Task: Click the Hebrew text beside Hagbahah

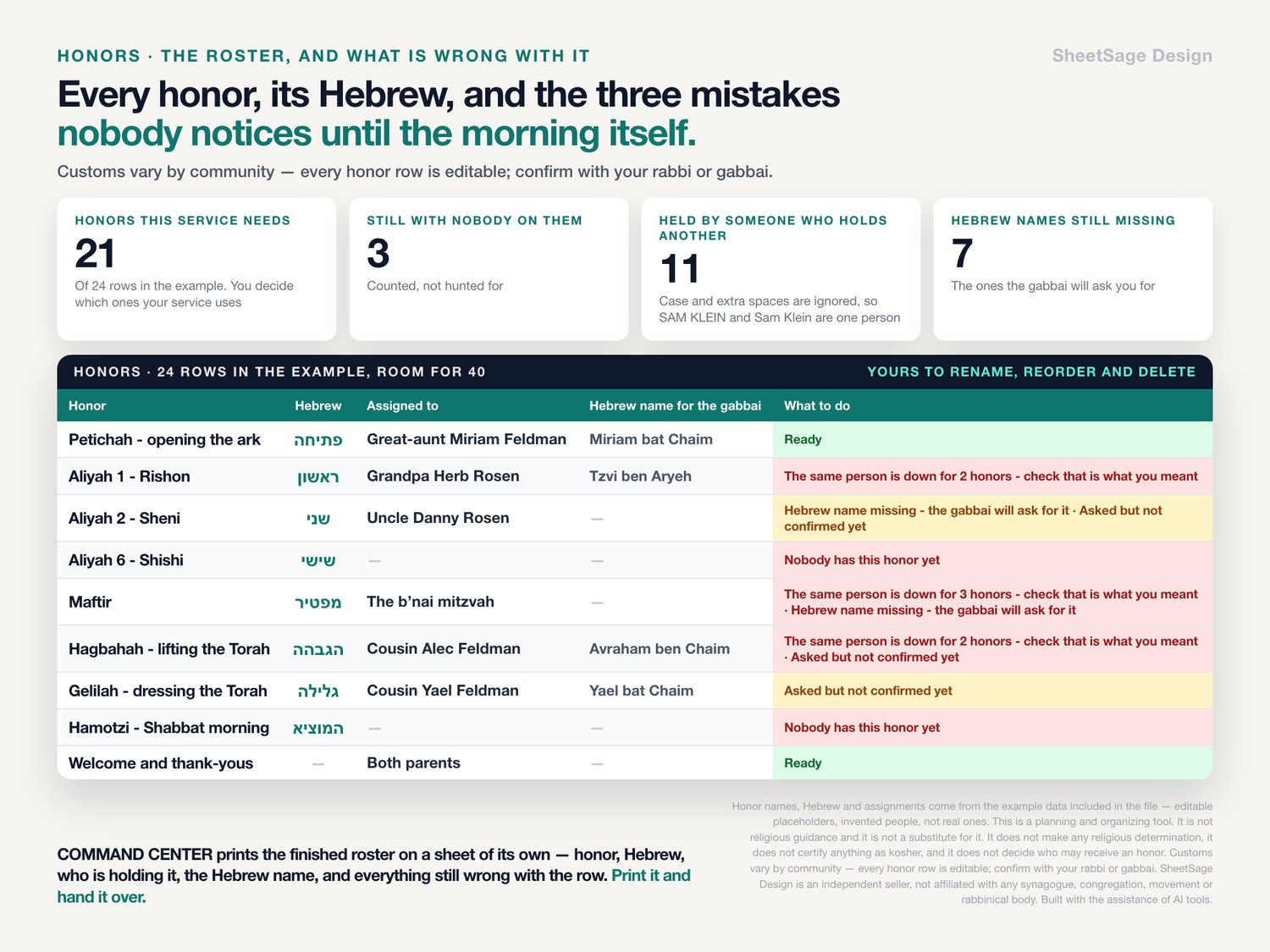Action: point(318,649)
